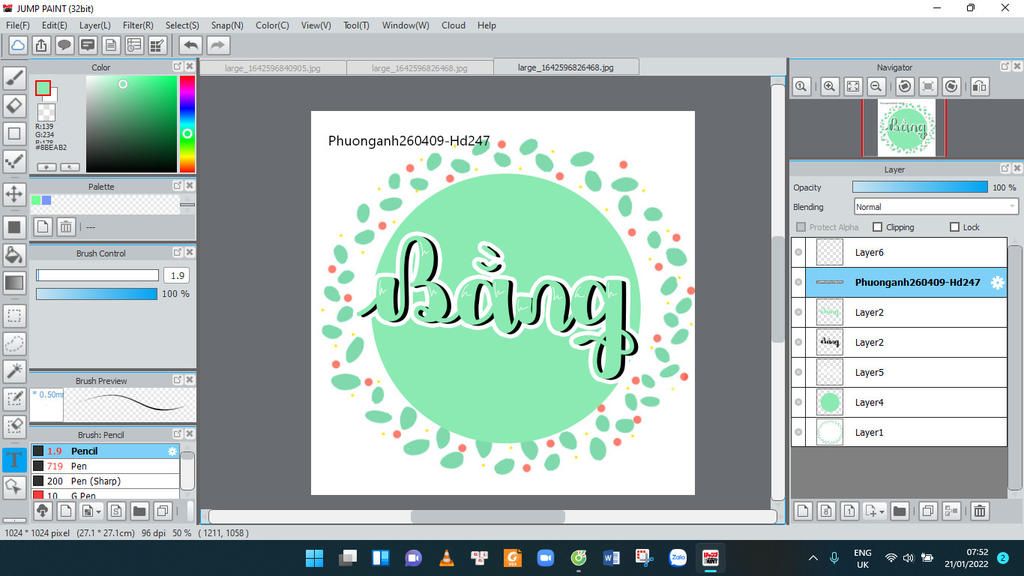Select the Gradient tool
The width and height of the screenshot is (1024, 576).
(14, 283)
